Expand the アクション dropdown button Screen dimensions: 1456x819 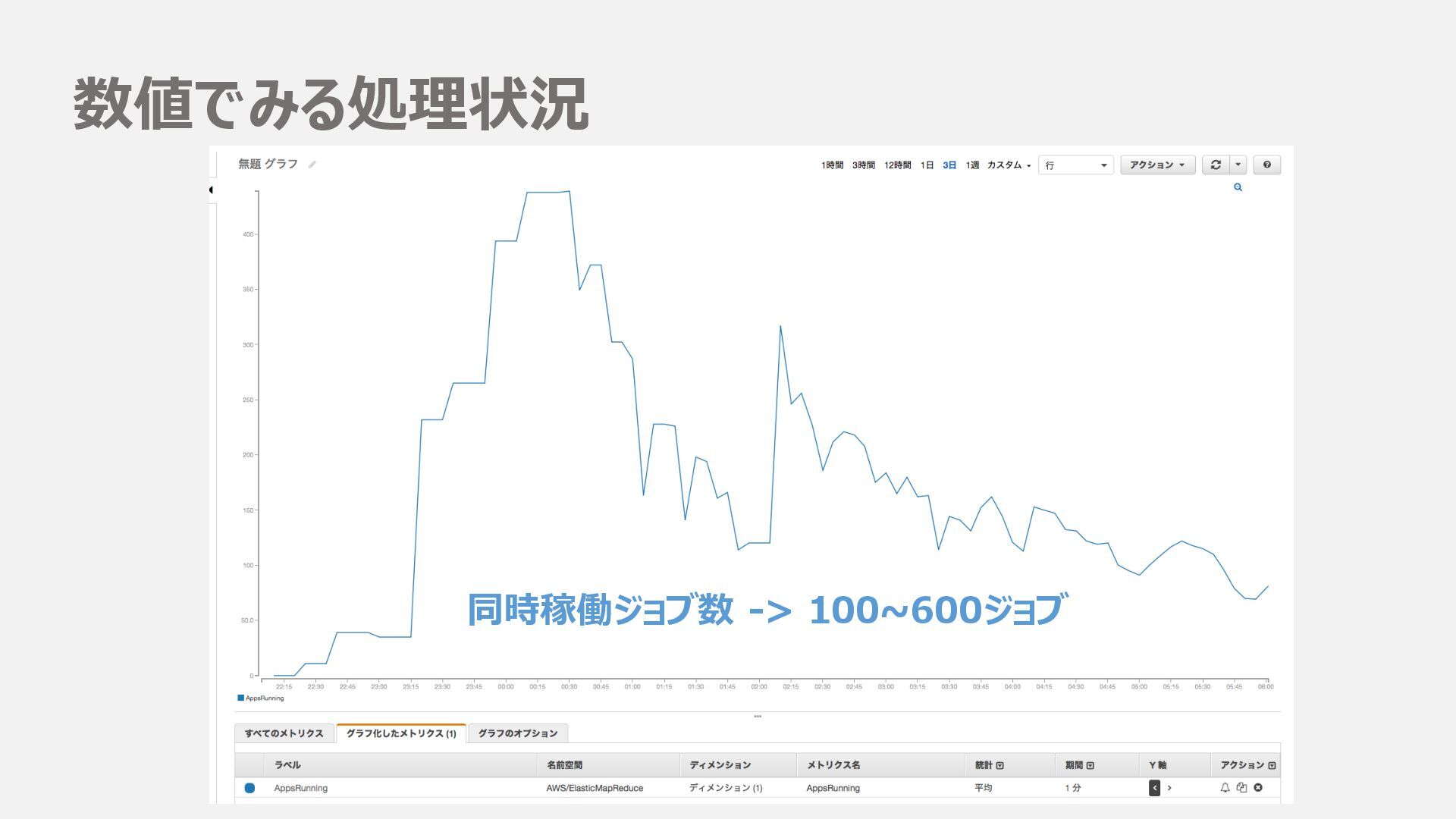click(x=1157, y=165)
